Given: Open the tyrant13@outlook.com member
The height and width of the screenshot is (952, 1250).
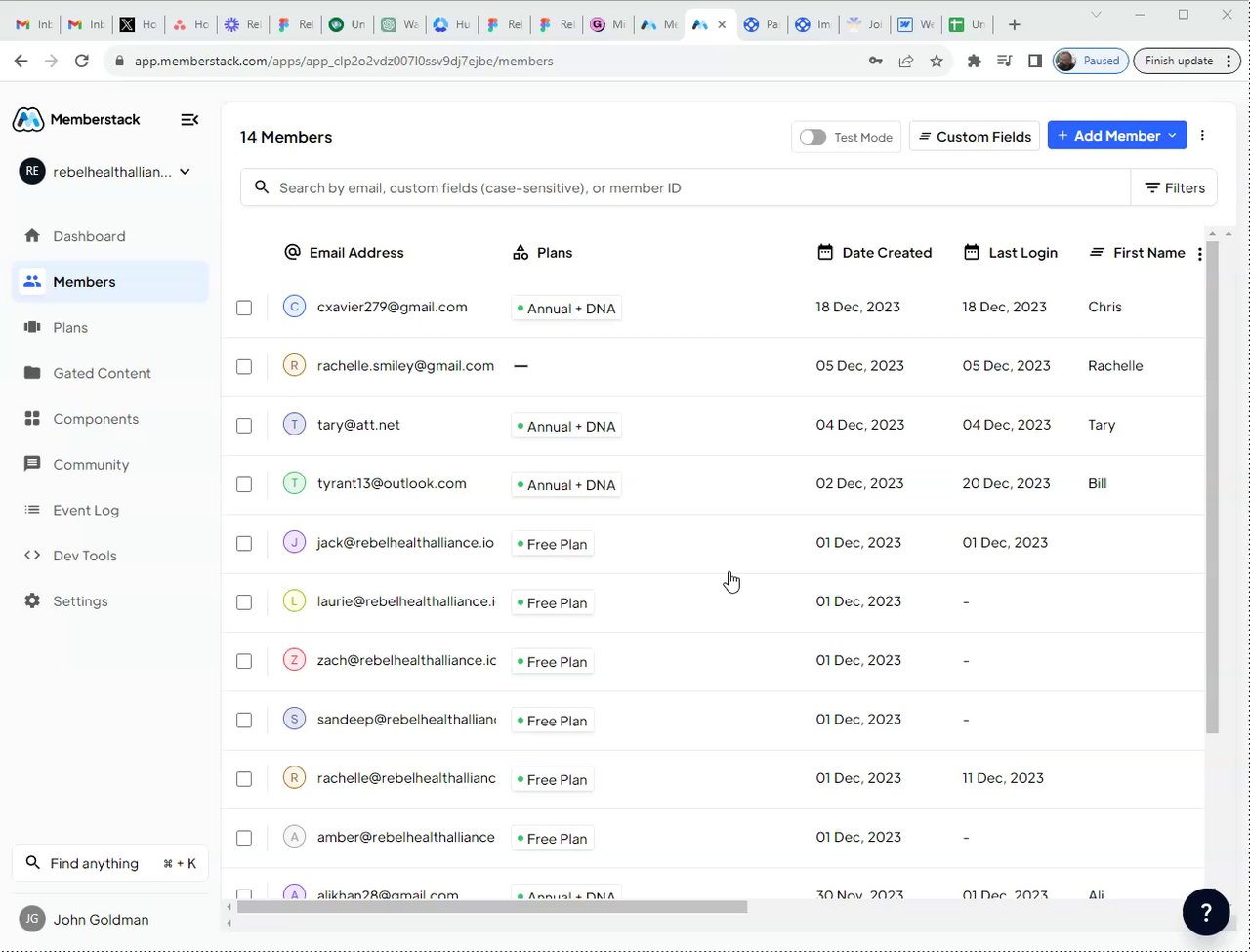Looking at the screenshot, I should point(391,483).
